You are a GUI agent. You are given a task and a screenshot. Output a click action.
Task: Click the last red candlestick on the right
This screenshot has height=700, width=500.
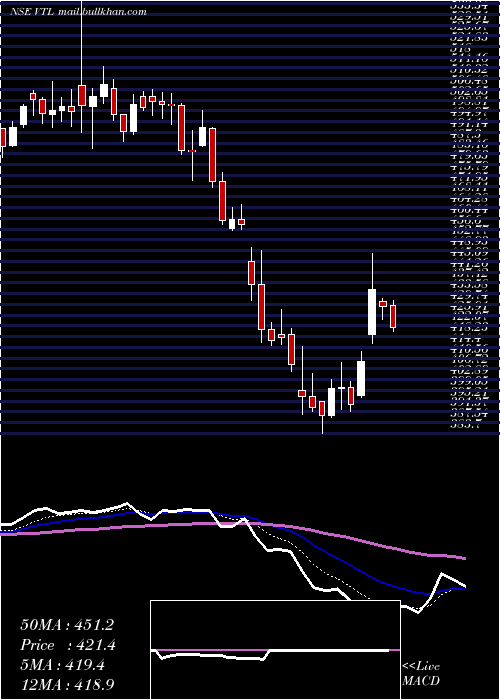click(x=393, y=316)
